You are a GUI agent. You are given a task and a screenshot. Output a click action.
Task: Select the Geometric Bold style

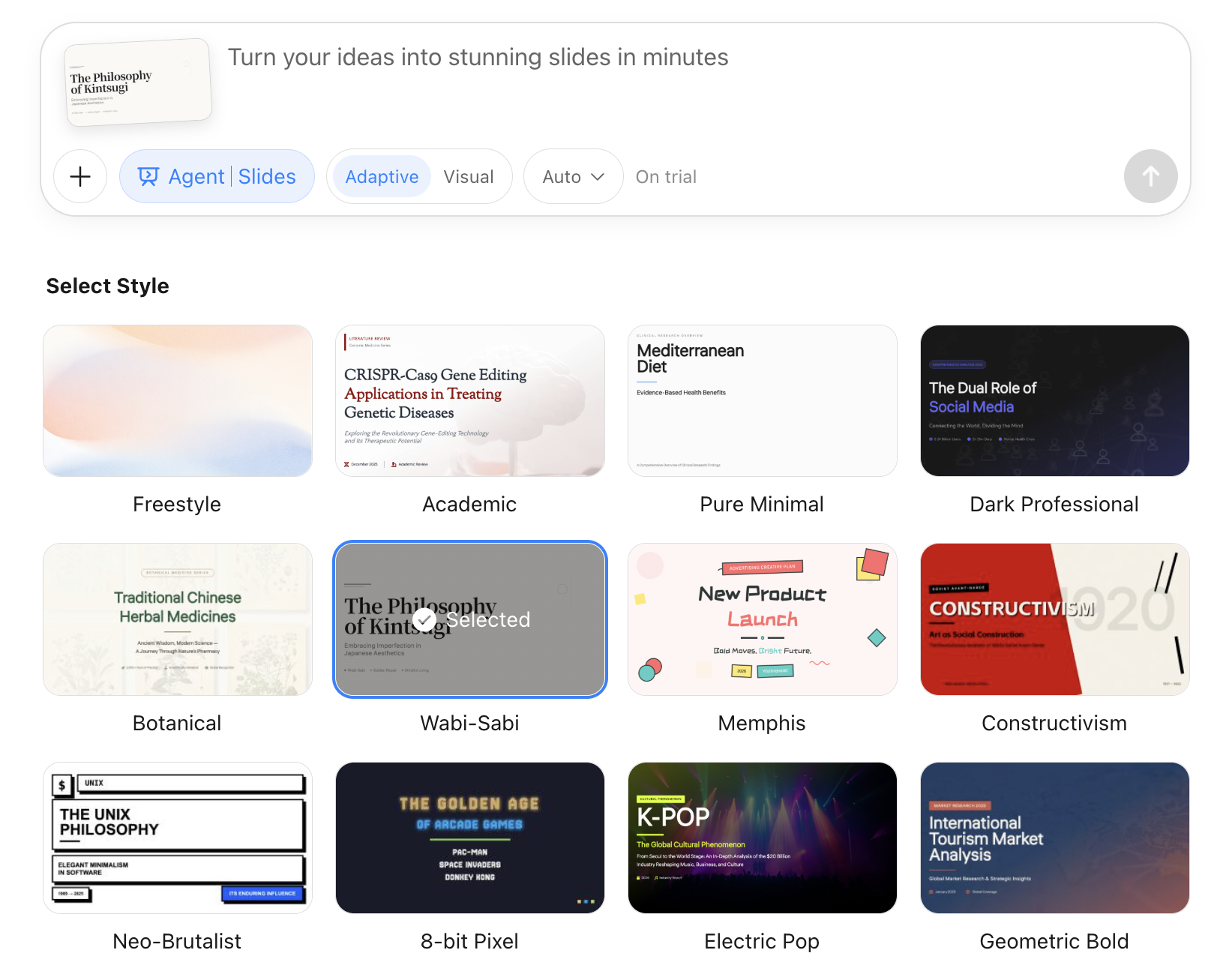1054,838
